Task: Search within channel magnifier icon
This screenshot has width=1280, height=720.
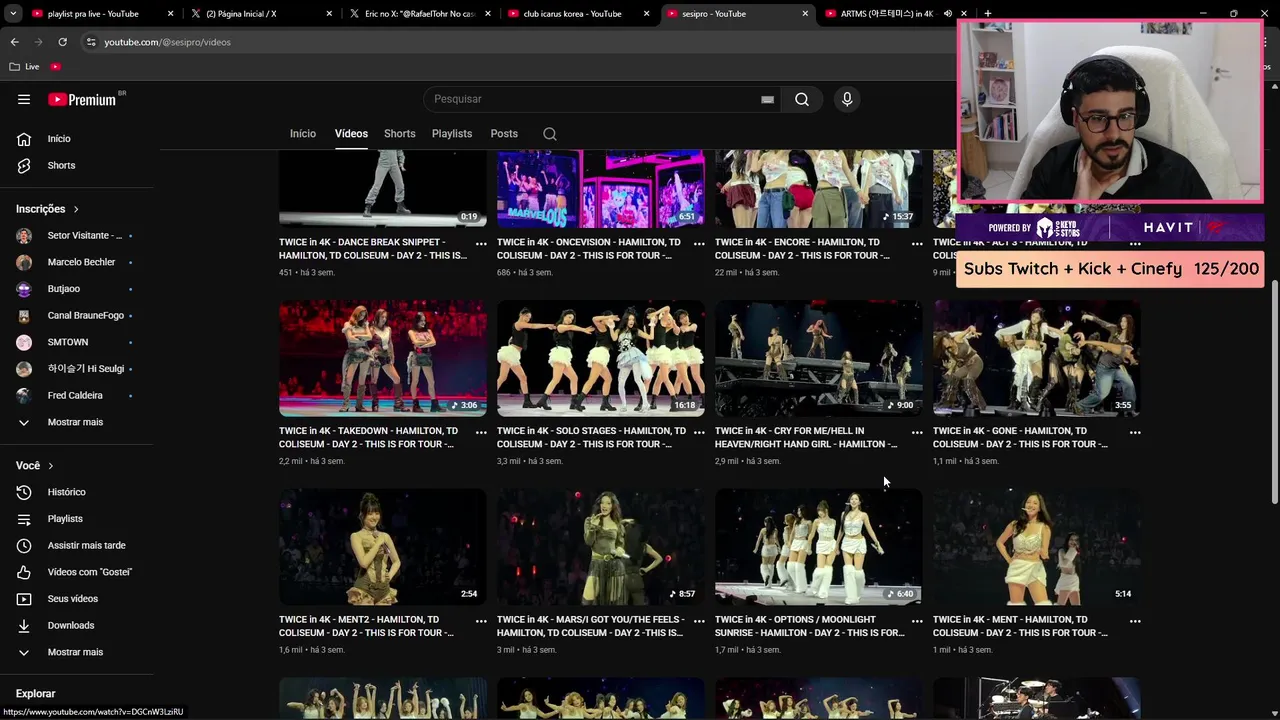Action: click(550, 134)
